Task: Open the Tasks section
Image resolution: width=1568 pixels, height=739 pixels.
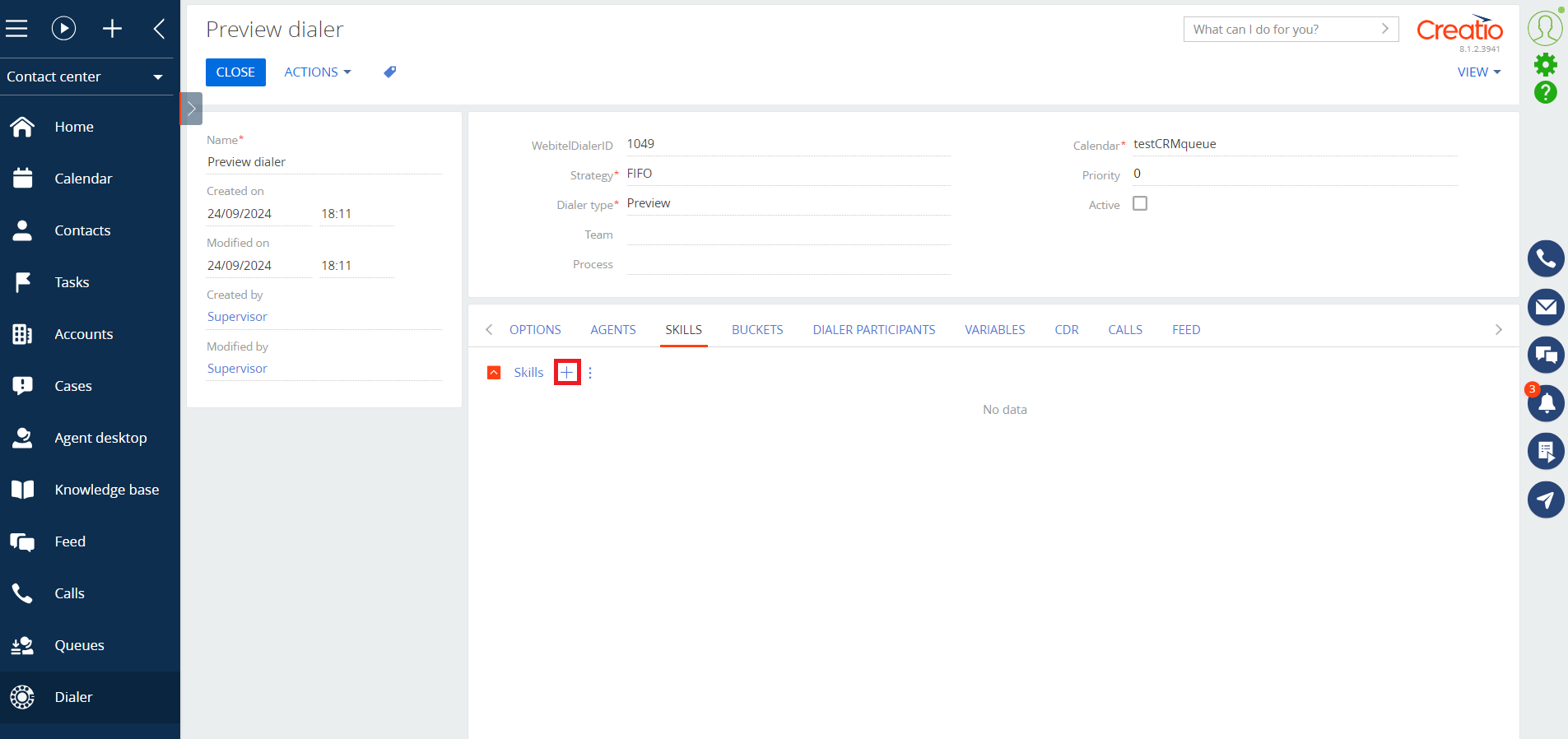Action: pyautogui.click(x=90, y=282)
